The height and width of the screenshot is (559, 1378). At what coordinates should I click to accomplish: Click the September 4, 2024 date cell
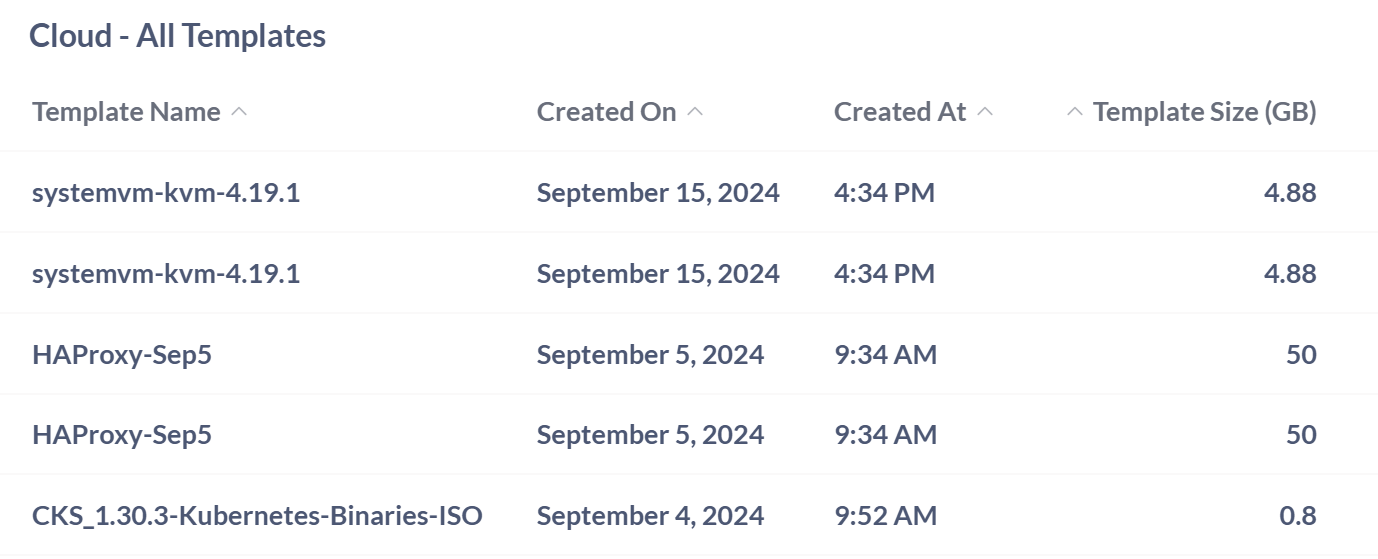[650, 516]
